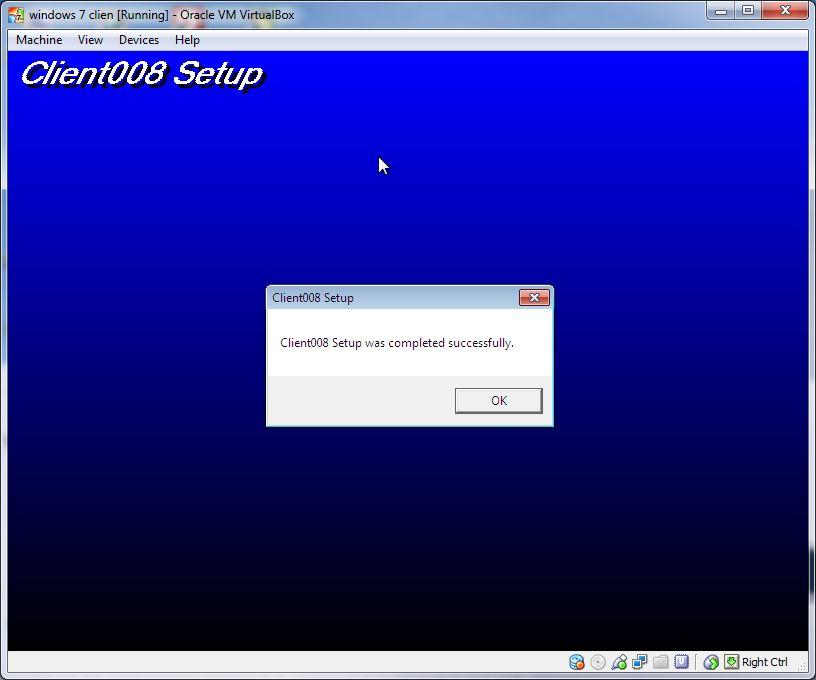
Task: Click the USB devices status icon
Action: click(619, 662)
